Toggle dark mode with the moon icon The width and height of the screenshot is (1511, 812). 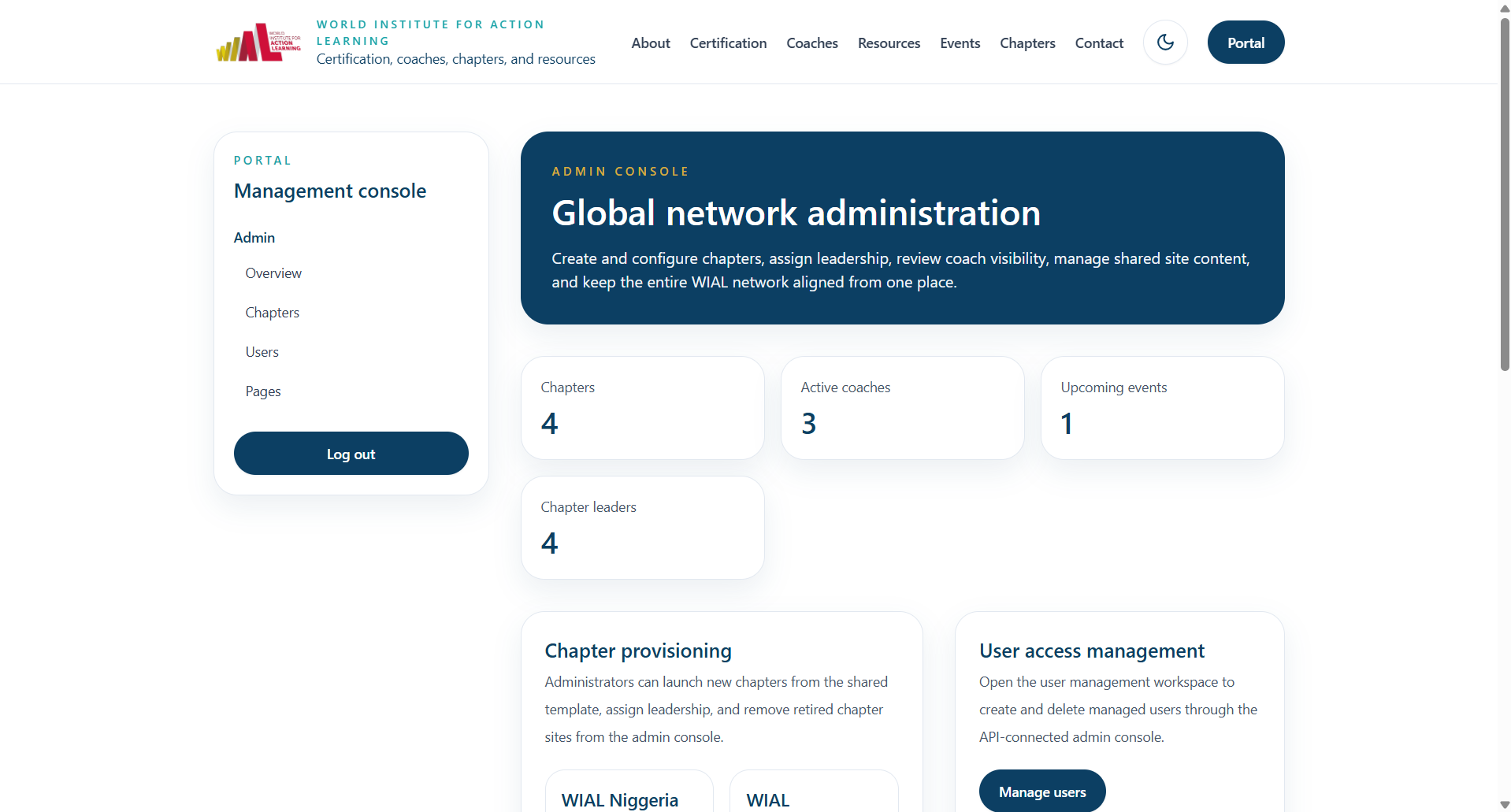(1165, 43)
